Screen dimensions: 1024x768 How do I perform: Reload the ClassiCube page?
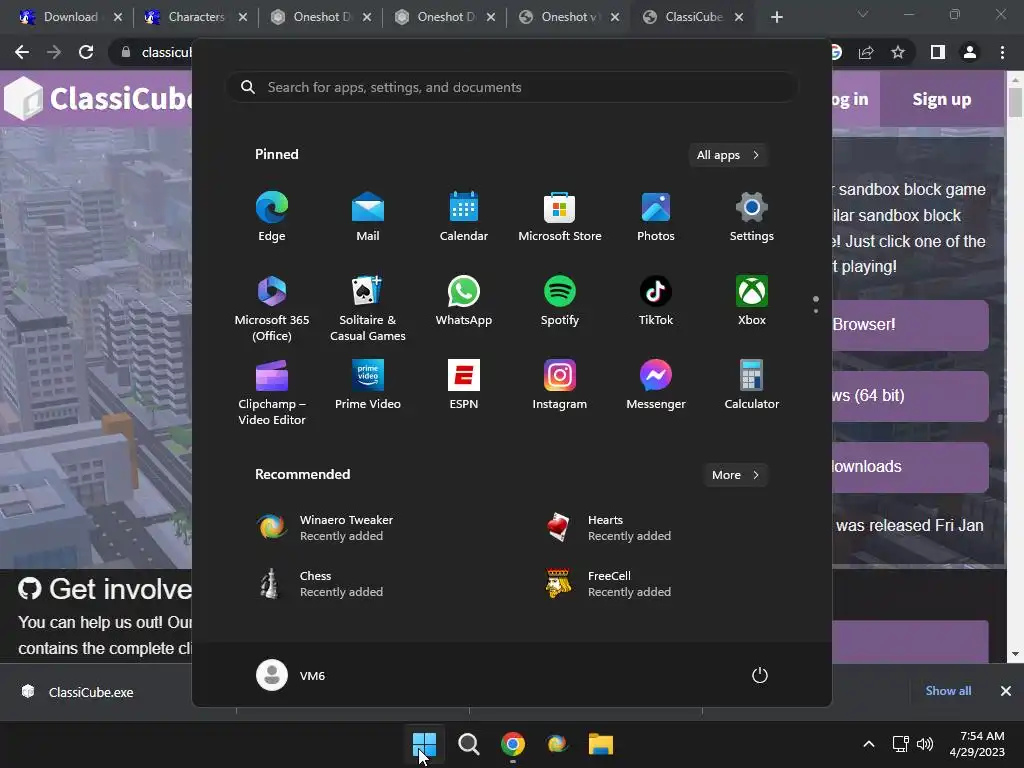[86, 52]
